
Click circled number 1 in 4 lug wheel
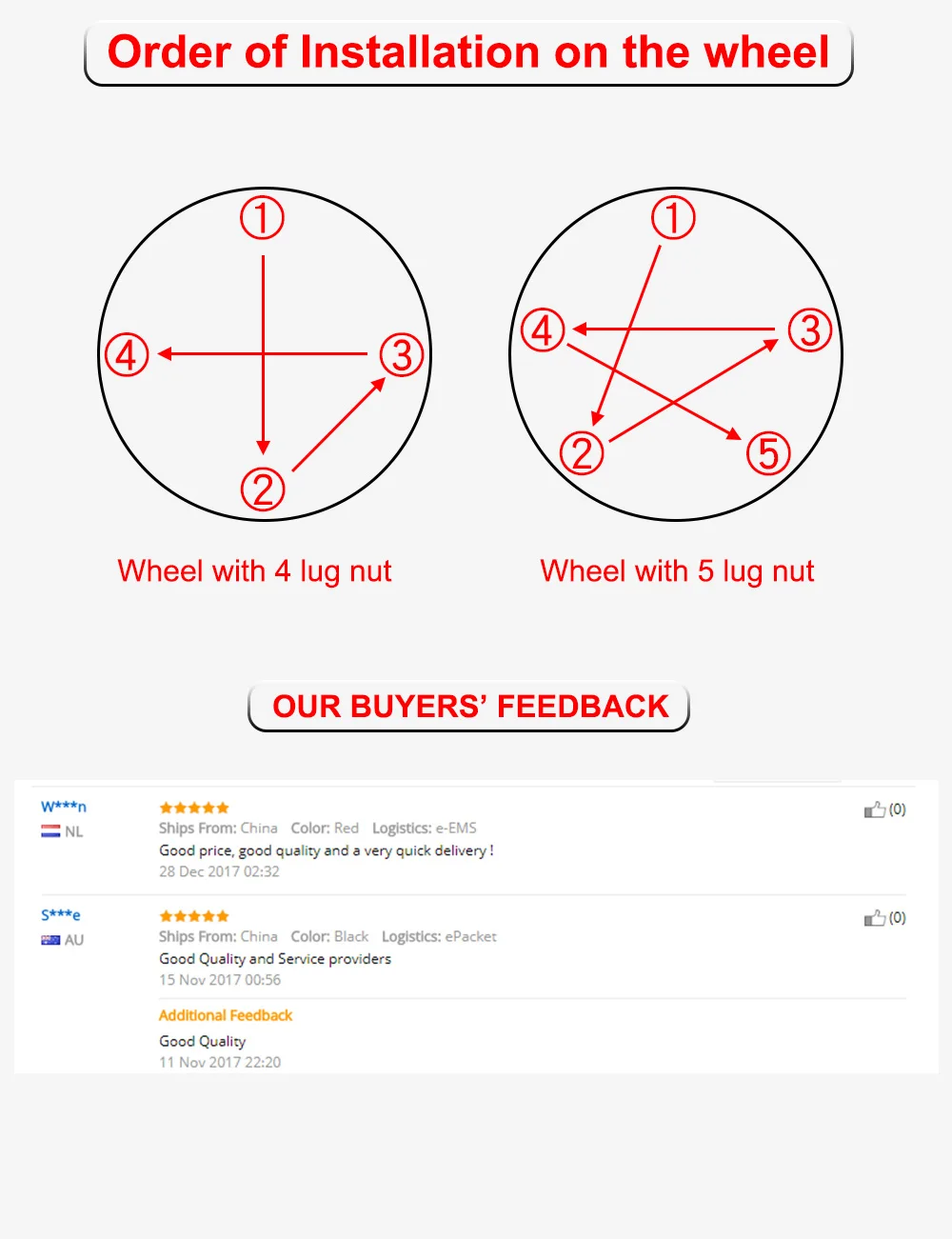coord(262,218)
